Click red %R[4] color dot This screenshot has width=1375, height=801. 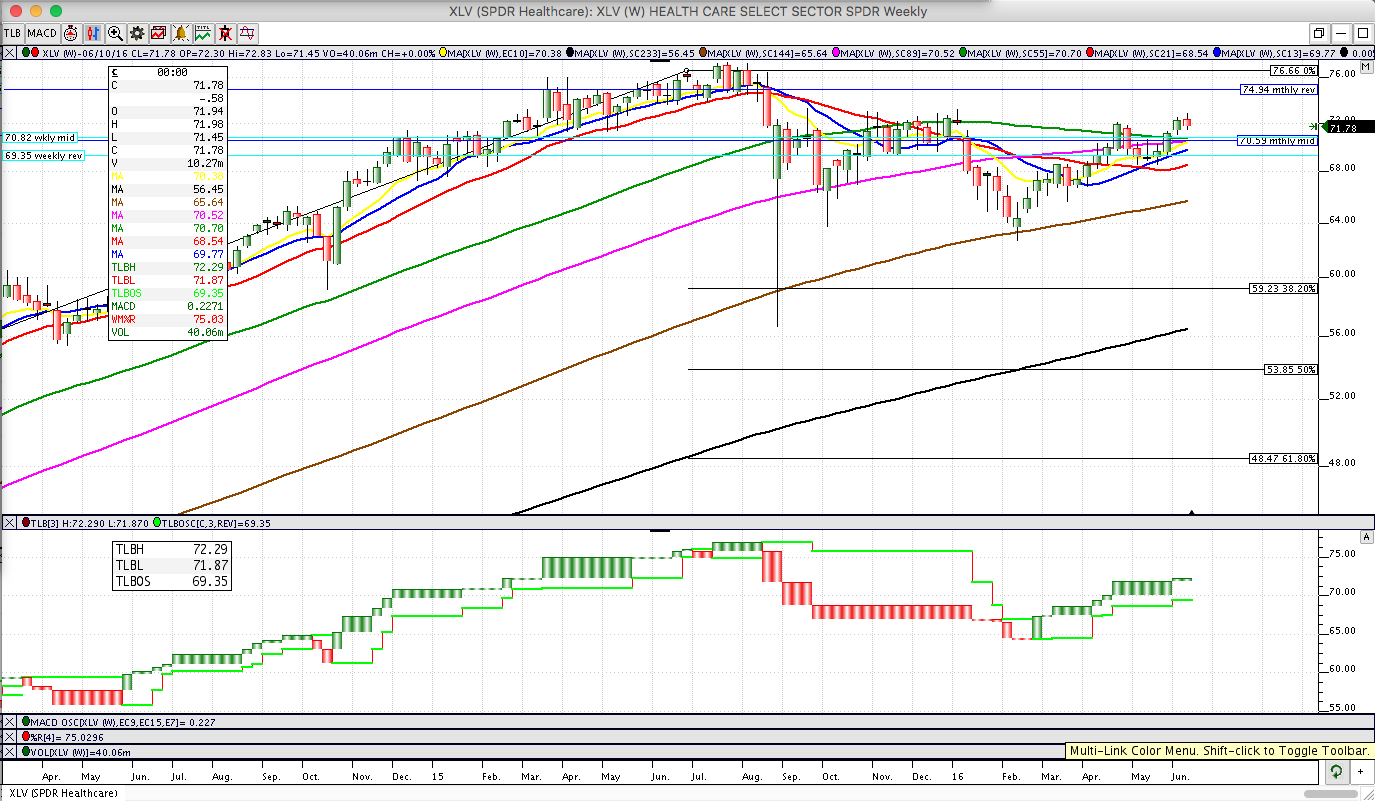26,736
